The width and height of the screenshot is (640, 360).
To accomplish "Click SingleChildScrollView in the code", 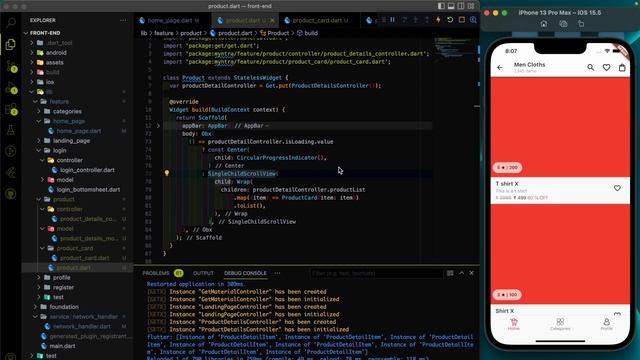I will tap(242, 174).
